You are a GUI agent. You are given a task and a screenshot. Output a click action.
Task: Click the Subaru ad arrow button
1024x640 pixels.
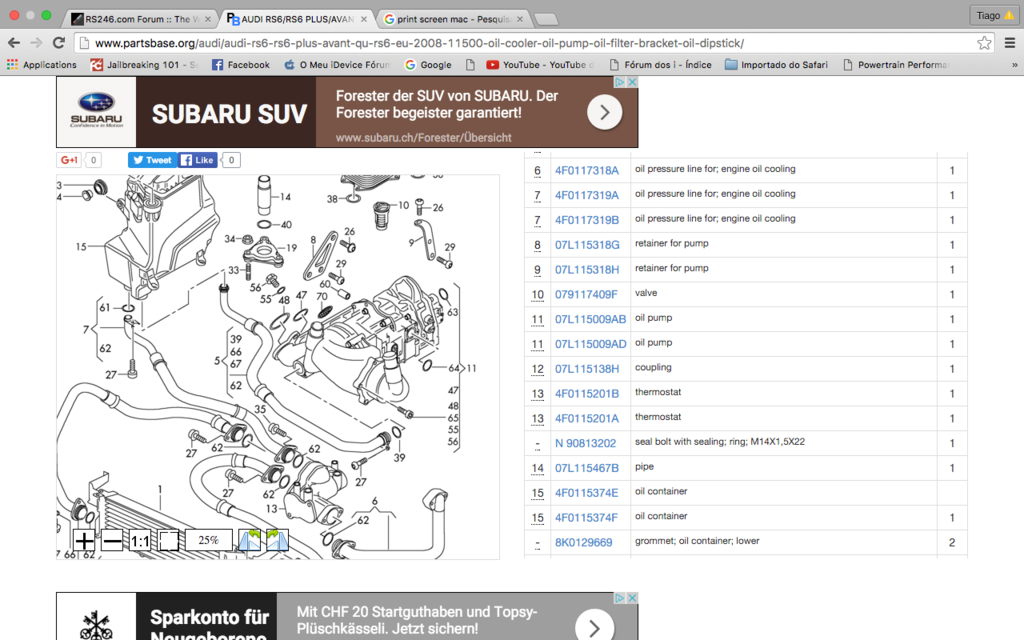click(x=604, y=113)
